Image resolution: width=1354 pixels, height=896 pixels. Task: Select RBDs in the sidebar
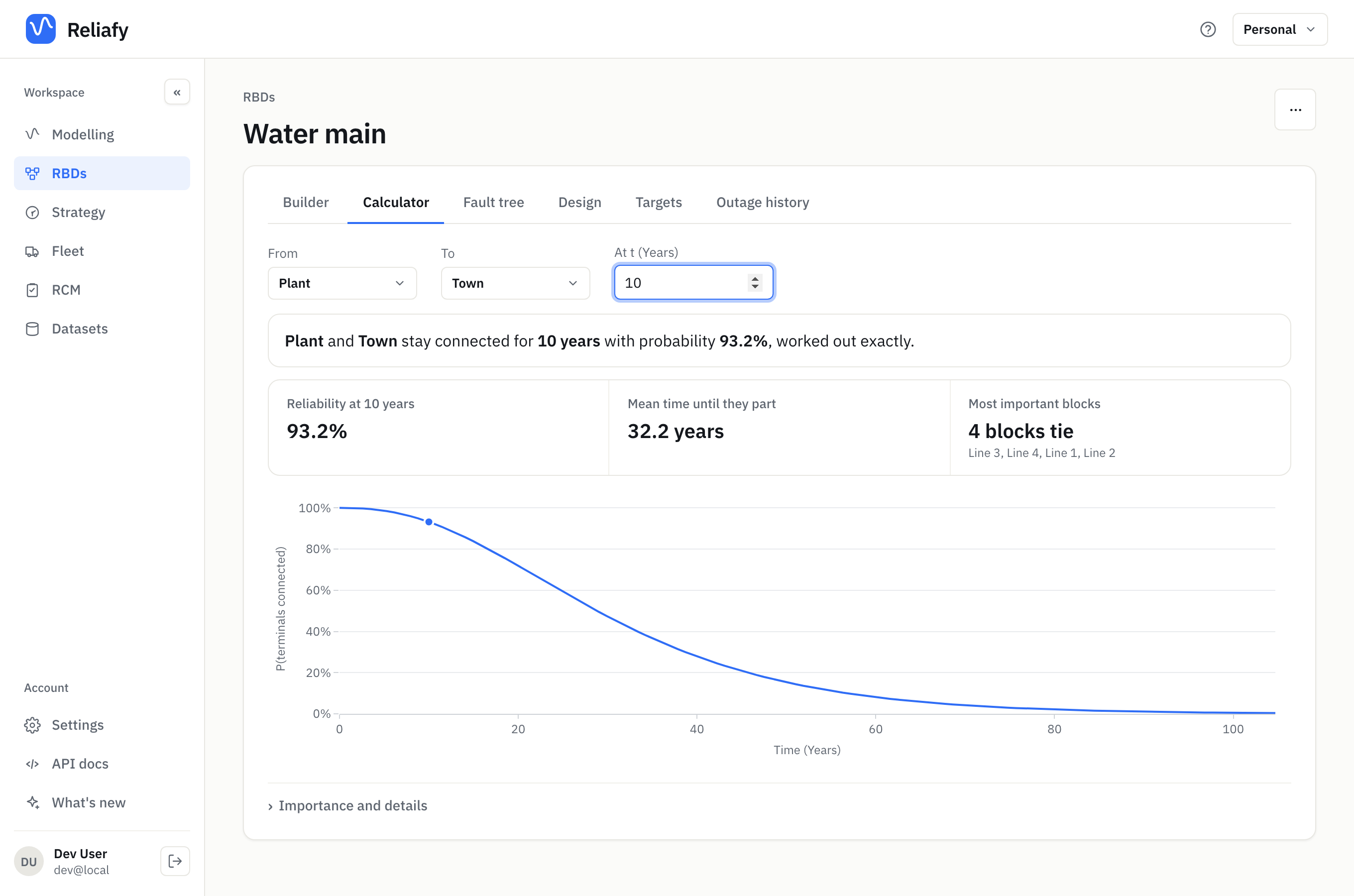point(102,173)
